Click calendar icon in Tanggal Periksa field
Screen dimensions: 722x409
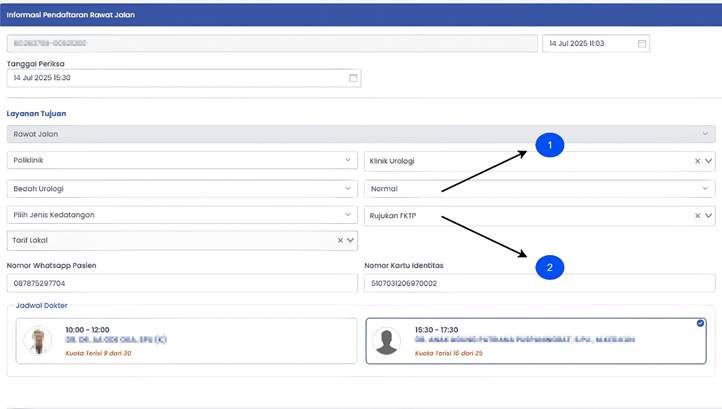(353, 78)
